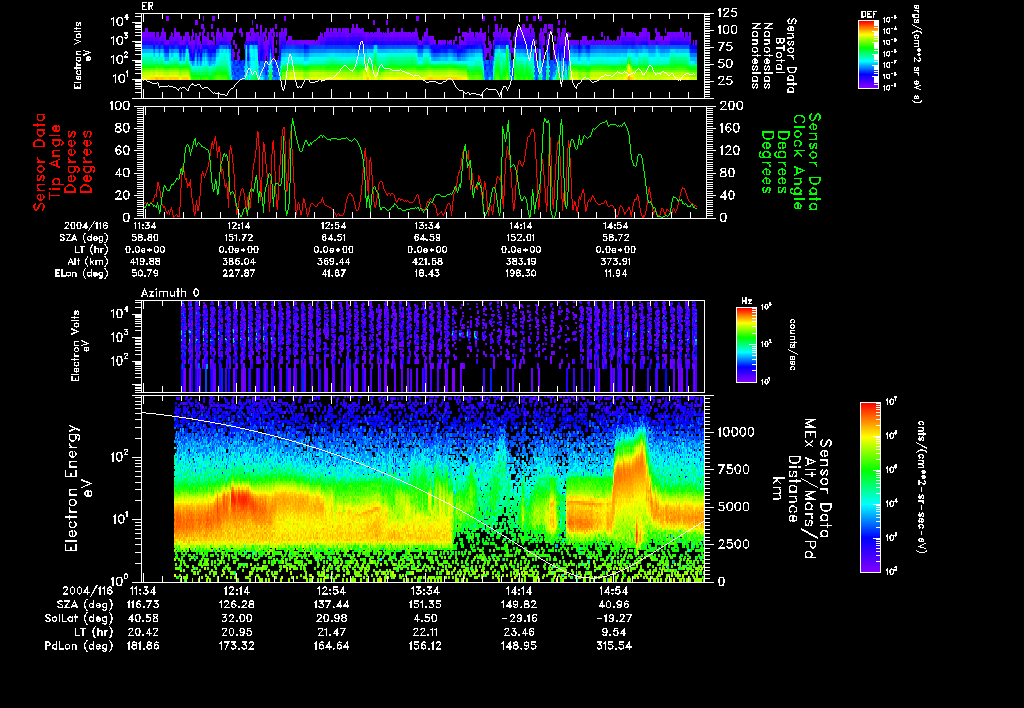Click the SZA value 151.72
The image size is (1024, 708).
pos(238,238)
